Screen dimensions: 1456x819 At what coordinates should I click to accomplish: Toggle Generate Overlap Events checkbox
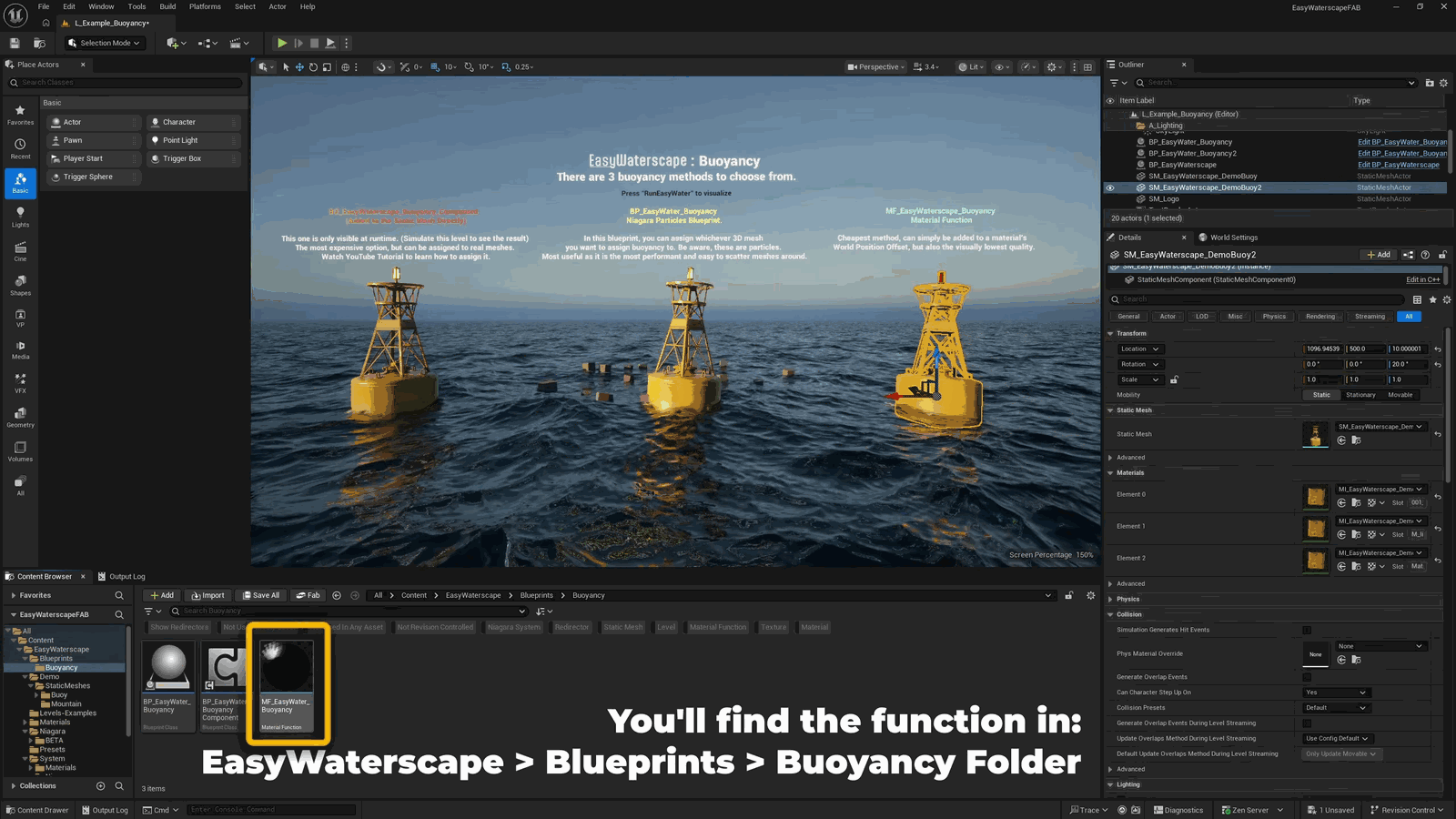1307,677
